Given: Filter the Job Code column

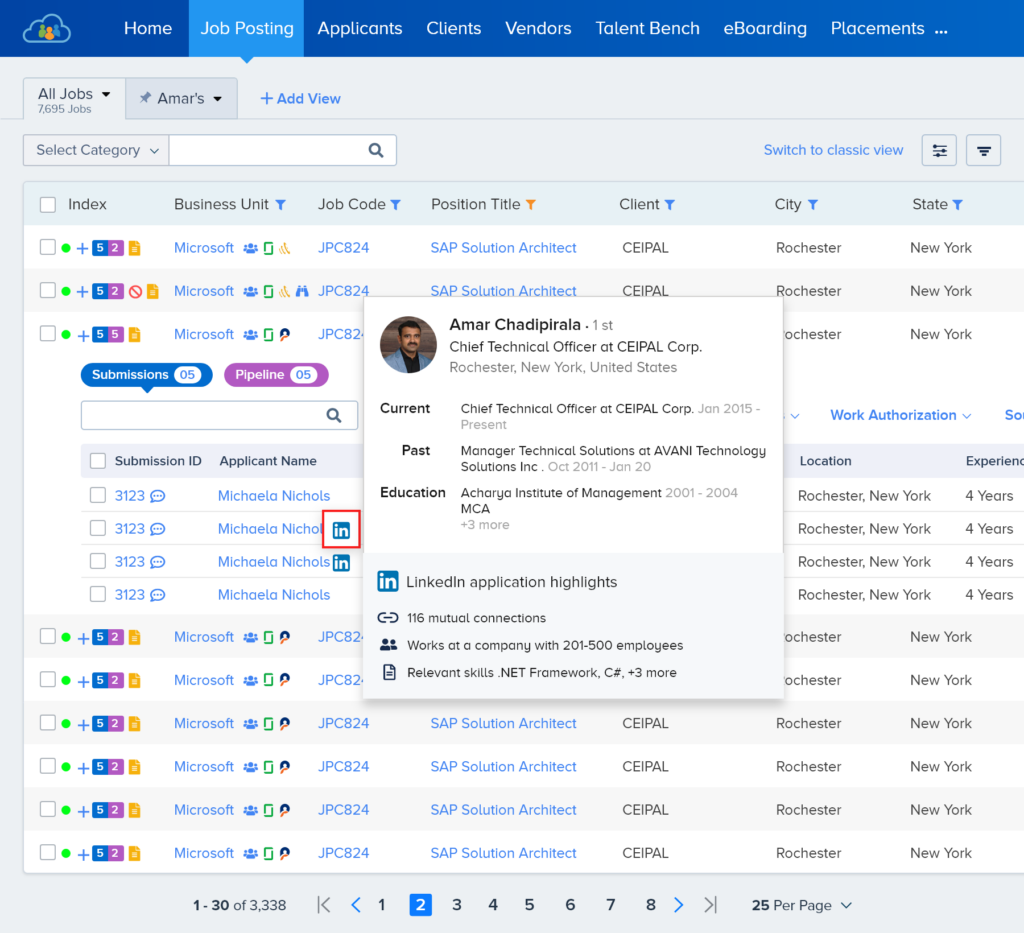Looking at the screenshot, I should tap(396, 205).
